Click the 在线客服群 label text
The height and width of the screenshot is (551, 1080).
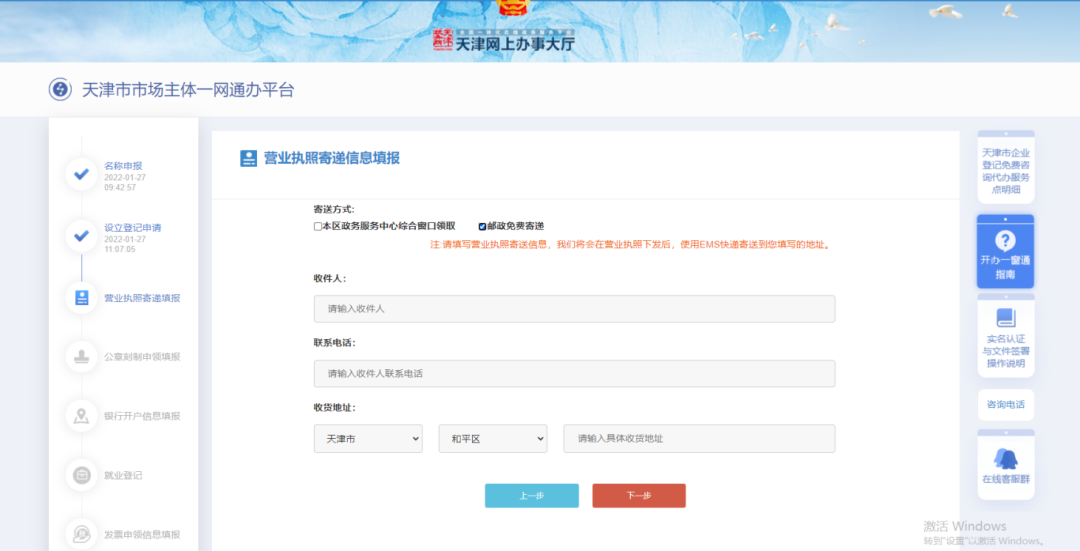point(1006,479)
